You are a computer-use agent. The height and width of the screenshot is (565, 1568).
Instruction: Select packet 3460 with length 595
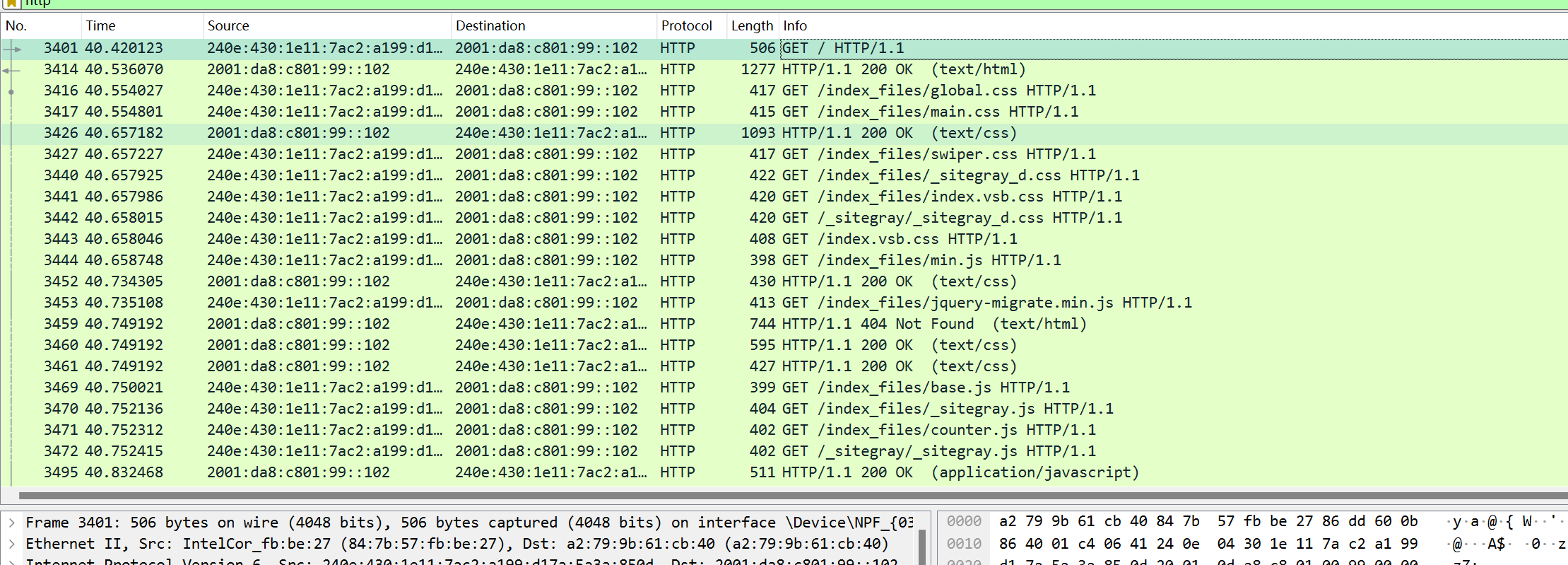point(784,345)
